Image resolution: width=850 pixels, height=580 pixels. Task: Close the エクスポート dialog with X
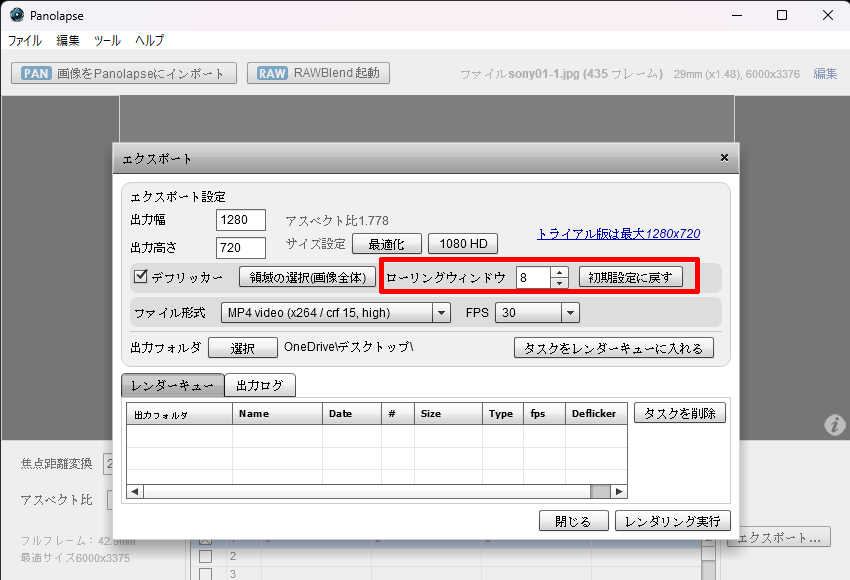tap(724, 158)
